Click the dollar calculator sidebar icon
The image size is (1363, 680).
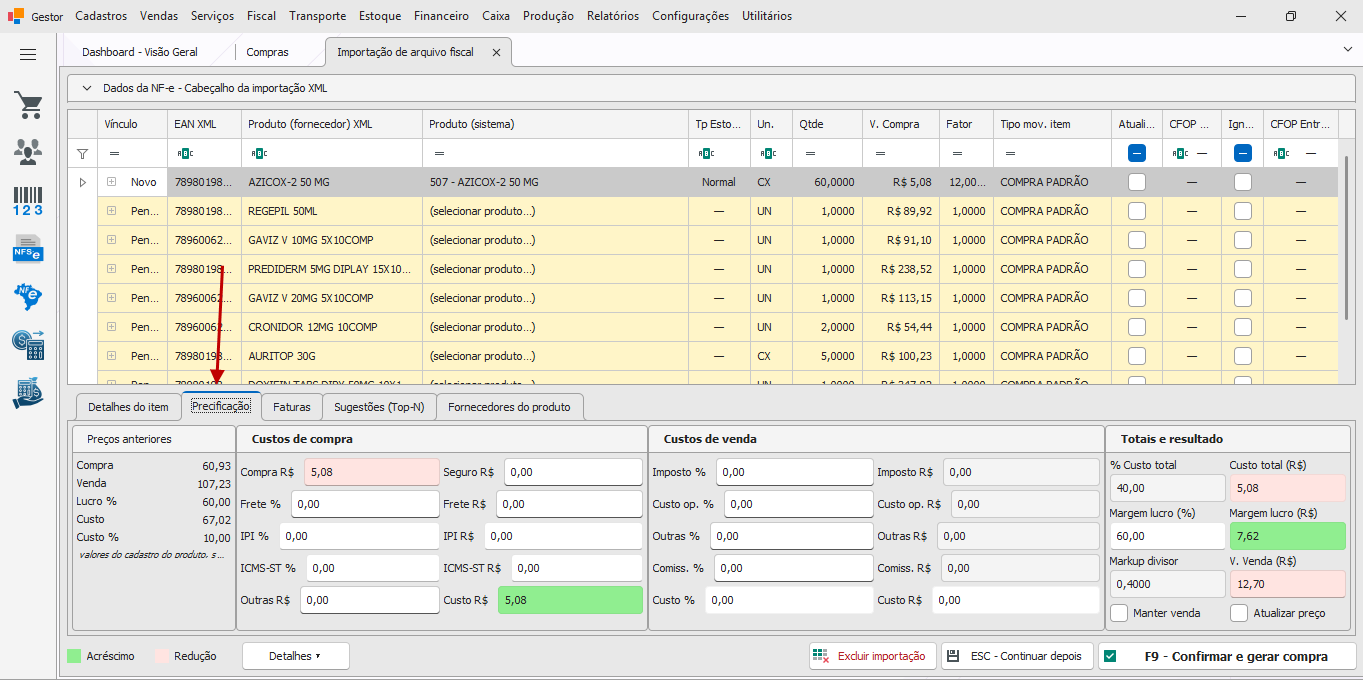28,344
